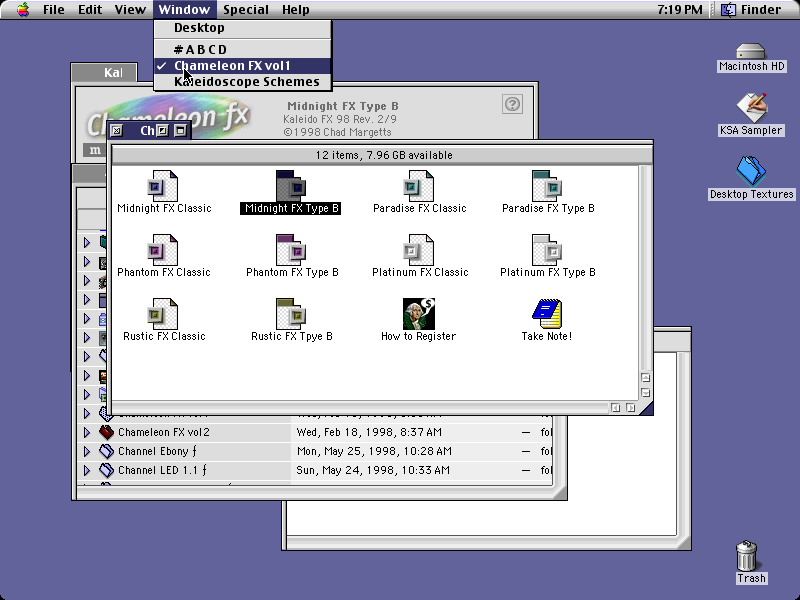Select the Platinum FX Type B scheme icon
The image size is (800, 600).
tap(547, 250)
